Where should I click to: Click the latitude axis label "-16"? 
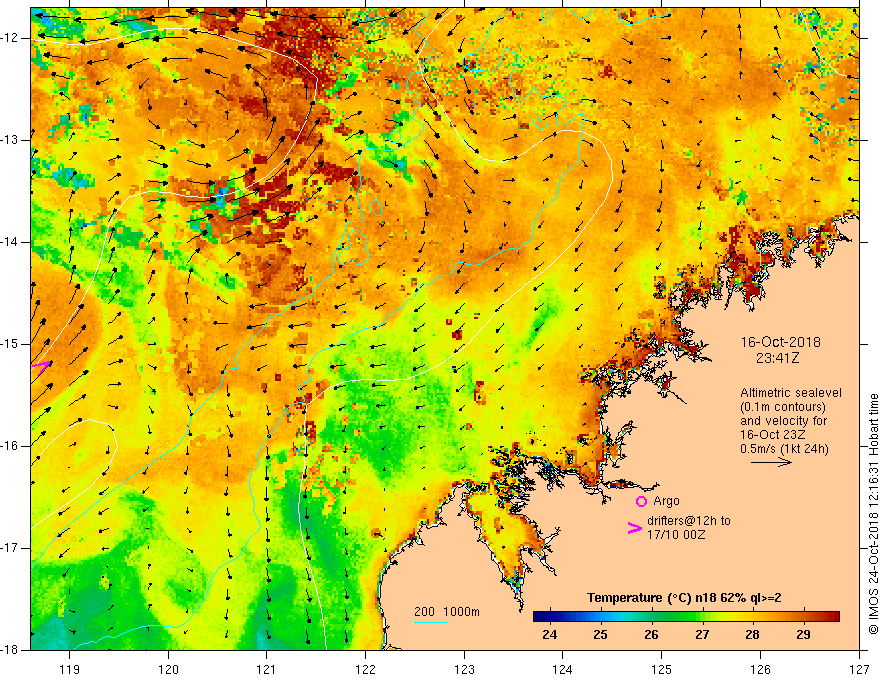point(11,446)
